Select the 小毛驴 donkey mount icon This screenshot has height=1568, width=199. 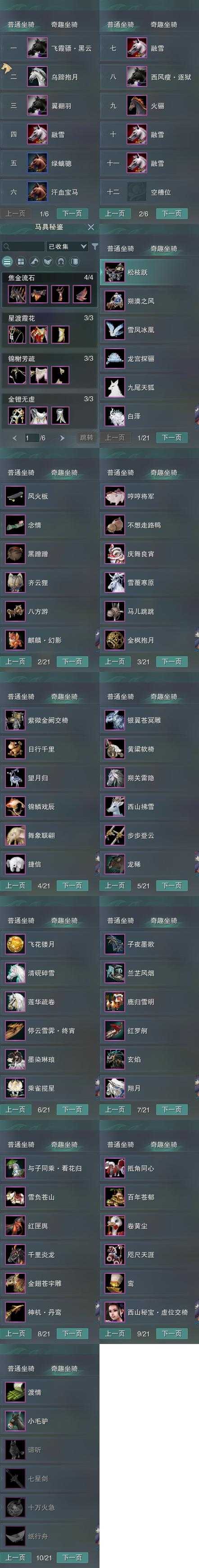coord(15,1421)
